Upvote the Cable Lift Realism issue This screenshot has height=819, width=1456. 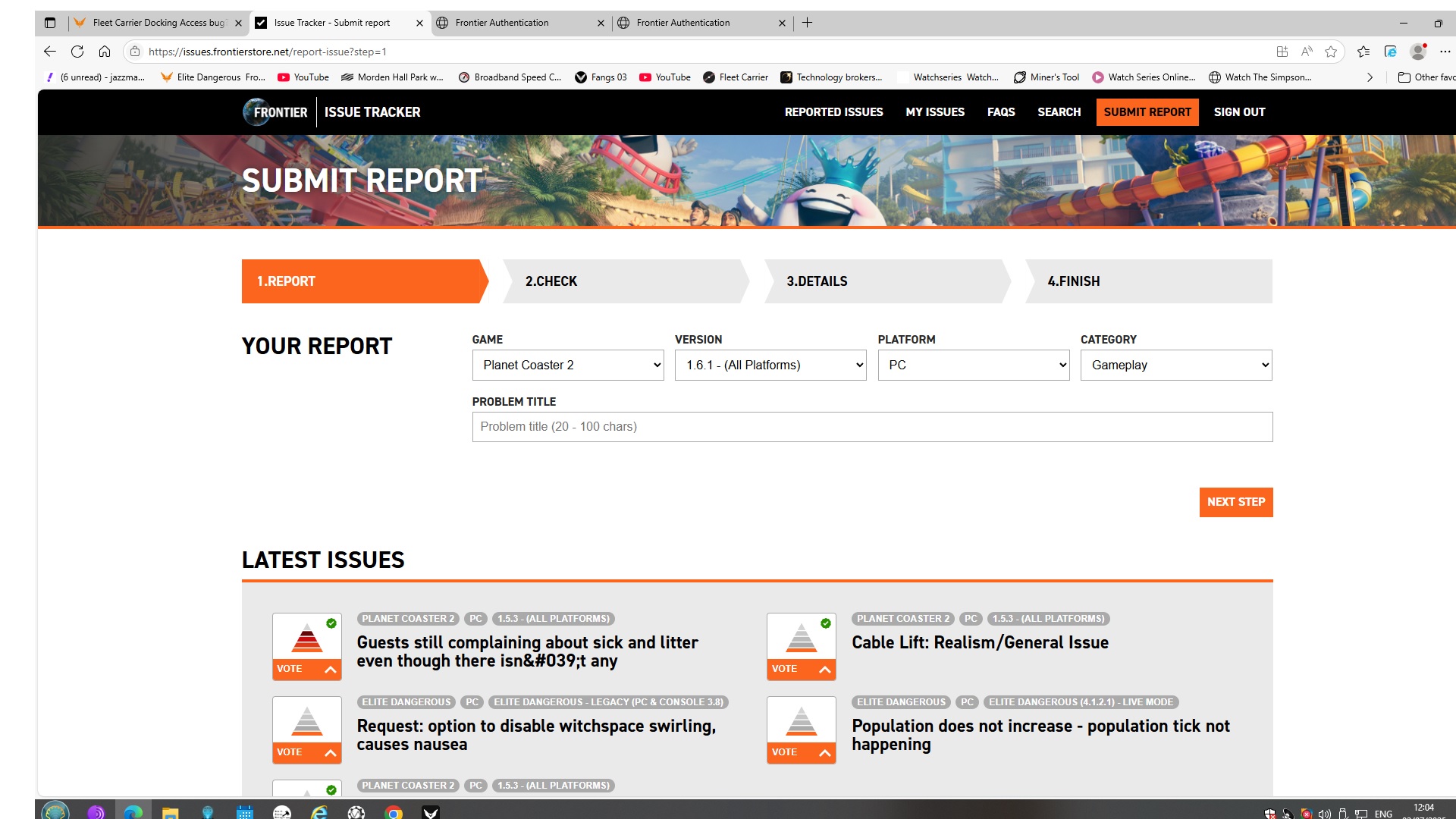coord(802,669)
